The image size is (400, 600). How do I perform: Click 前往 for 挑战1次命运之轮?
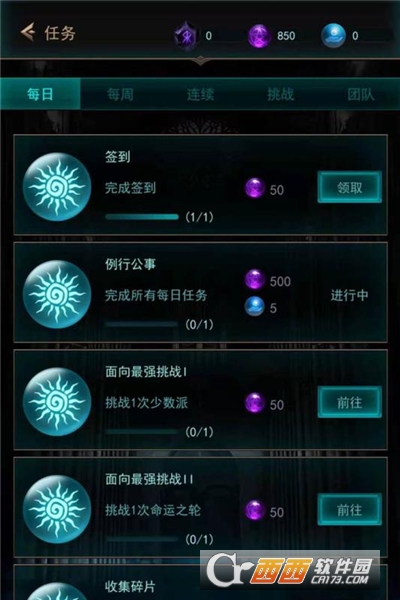click(x=349, y=510)
